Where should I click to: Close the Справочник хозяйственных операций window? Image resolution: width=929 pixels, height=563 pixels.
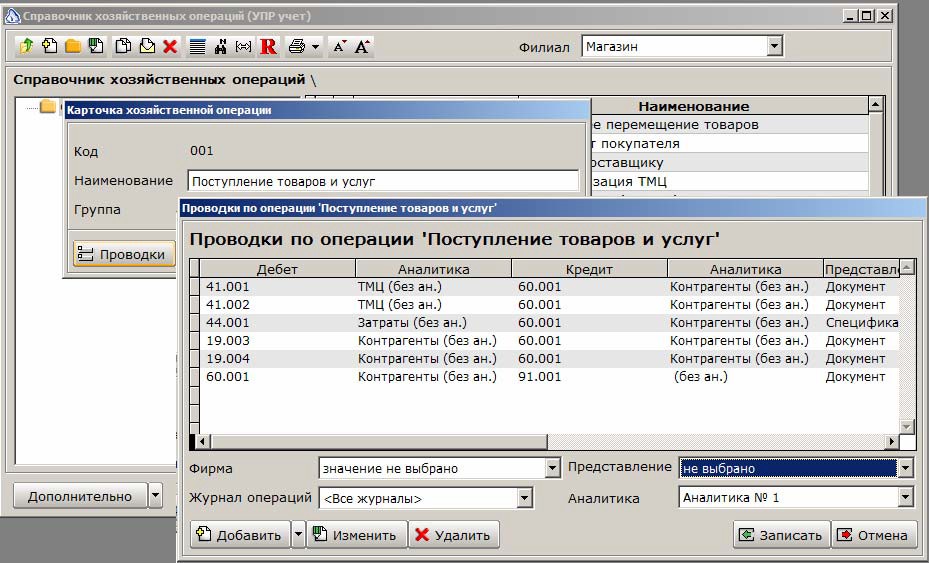tap(885, 16)
